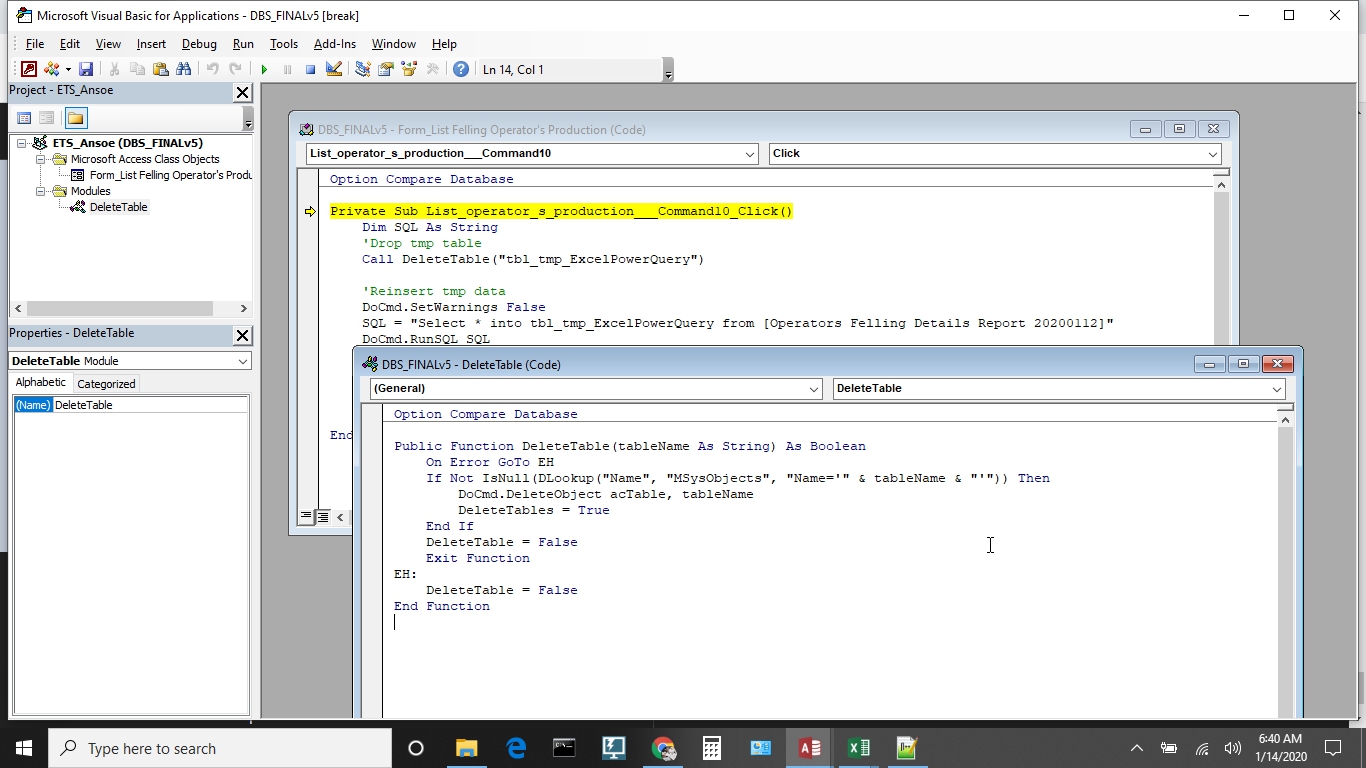
Task: Click the Redo arrow icon
Action: pos(235,69)
